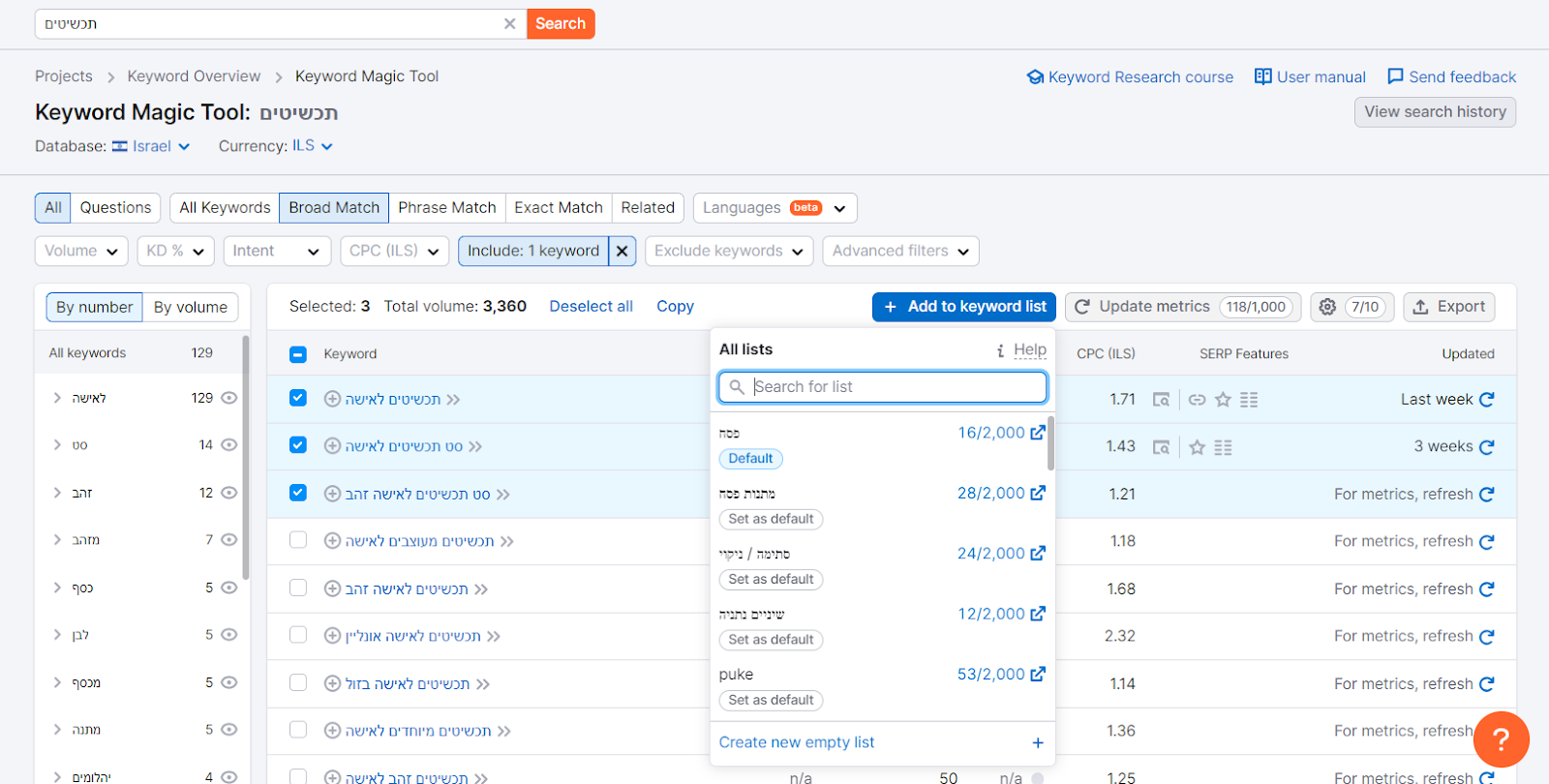Click Deselect all link
This screenshot has height=784, width=1549.
tap(591, 306)
